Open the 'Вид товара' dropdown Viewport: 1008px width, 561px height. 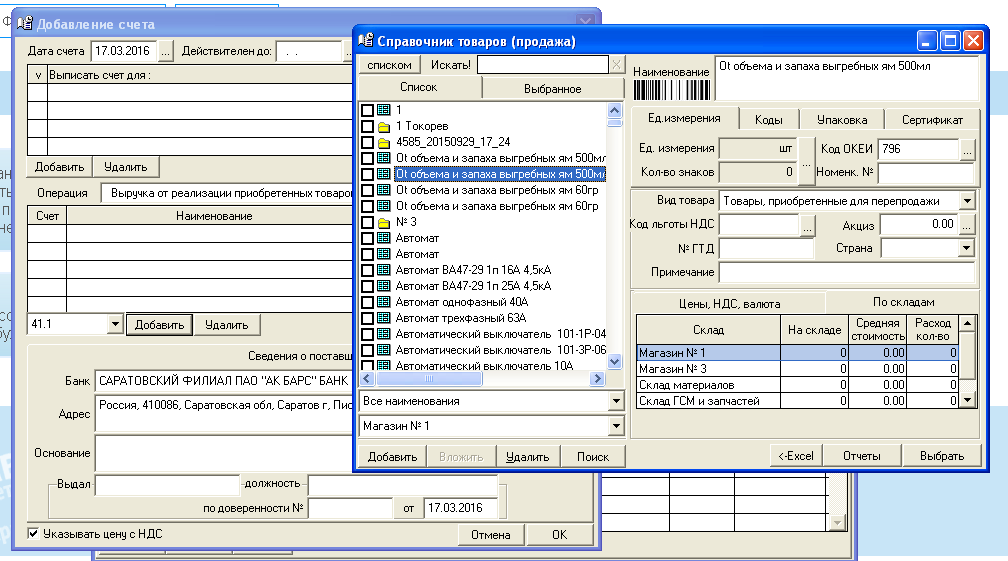966,201
